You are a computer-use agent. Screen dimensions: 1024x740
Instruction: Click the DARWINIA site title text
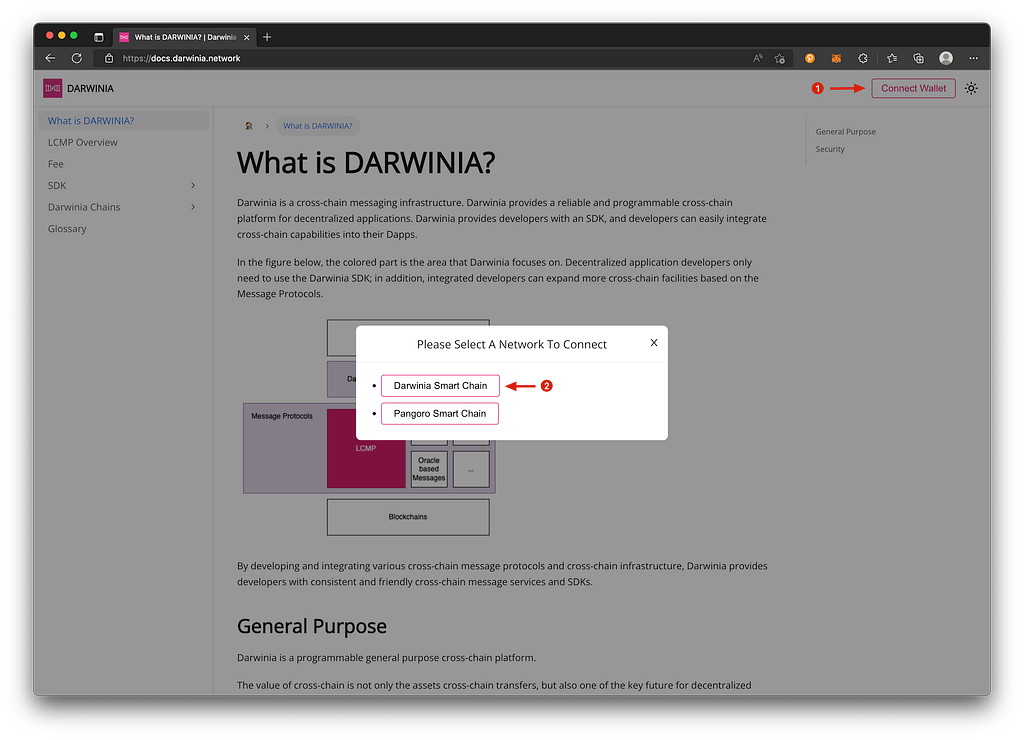click(x=90, y=88)
